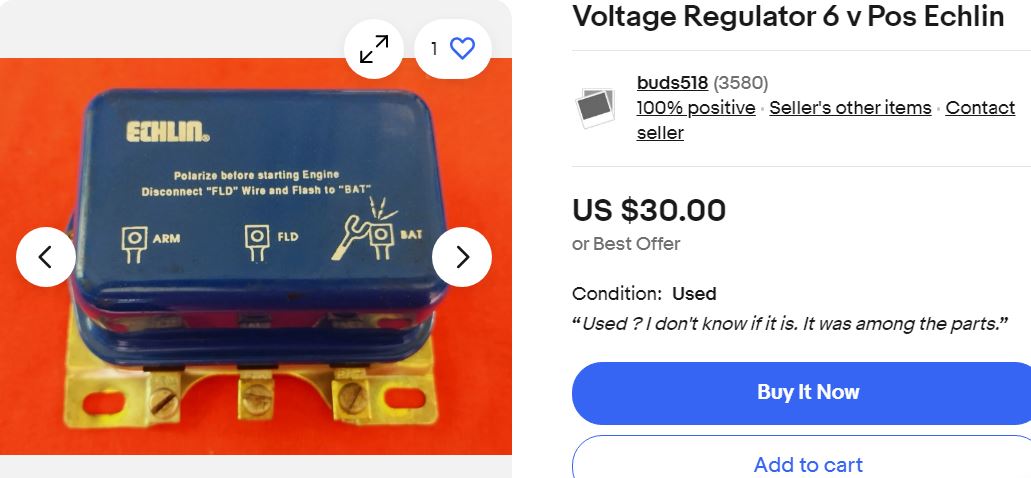The width and height of the screenshot is (1031, 478).
Task: Open the blue Echlin regulator photo
Action: (256, 256)
